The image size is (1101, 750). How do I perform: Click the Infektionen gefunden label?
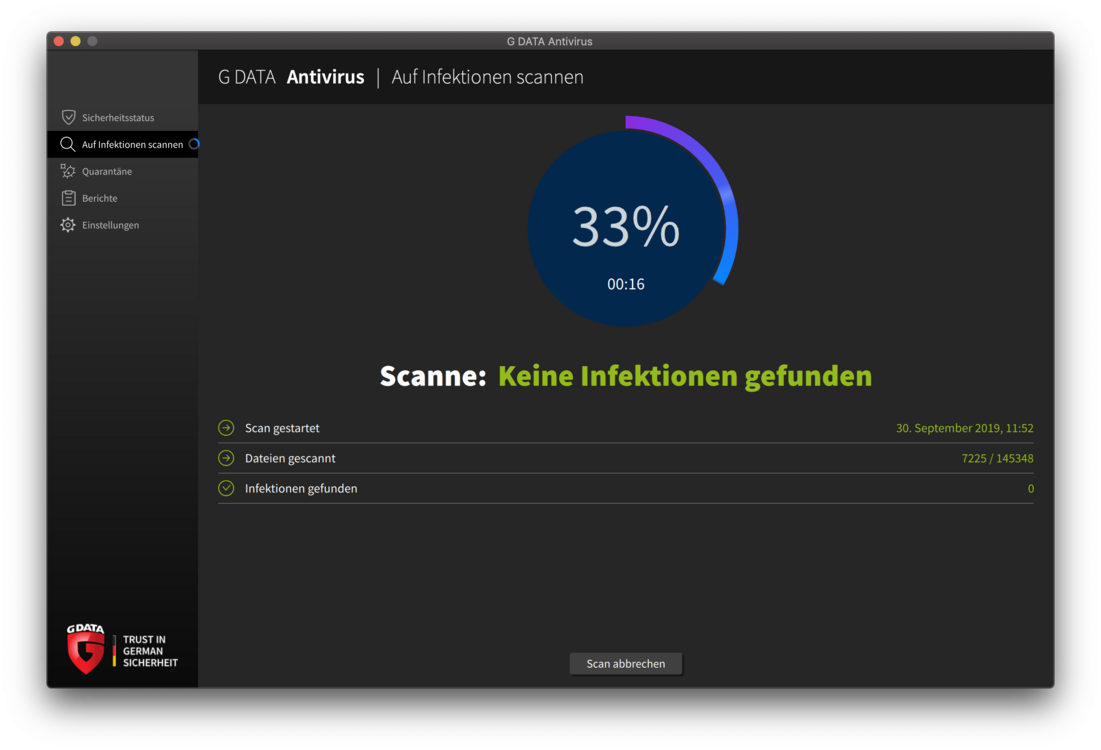coord(301,488)
